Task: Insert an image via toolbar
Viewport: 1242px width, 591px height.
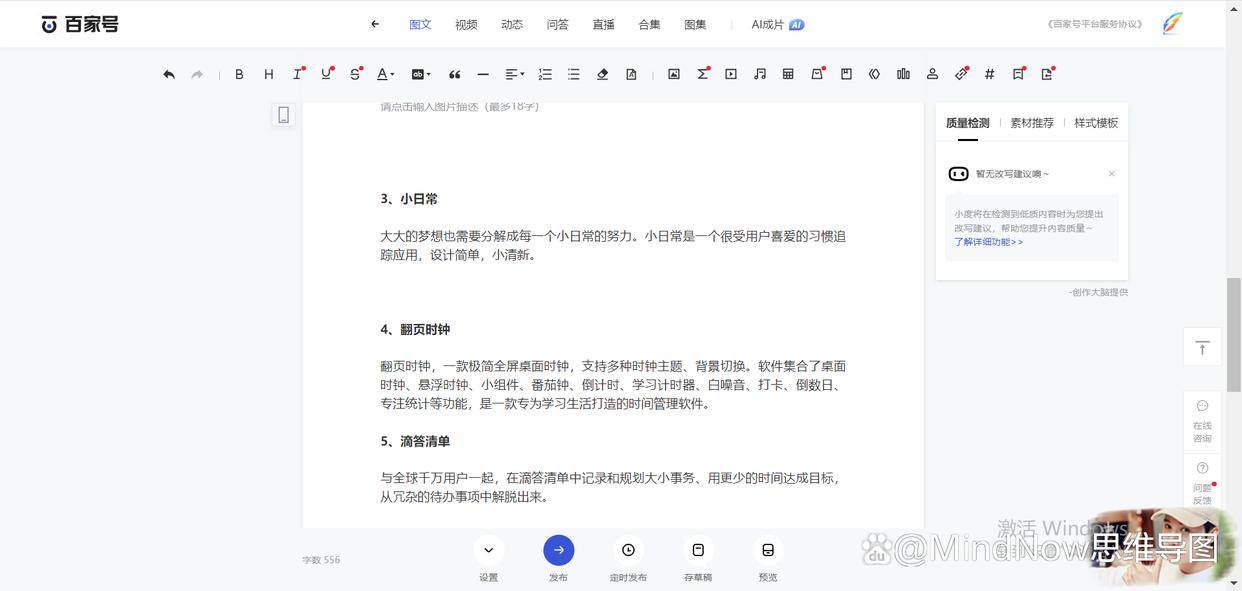Action: tap(674, 74)
